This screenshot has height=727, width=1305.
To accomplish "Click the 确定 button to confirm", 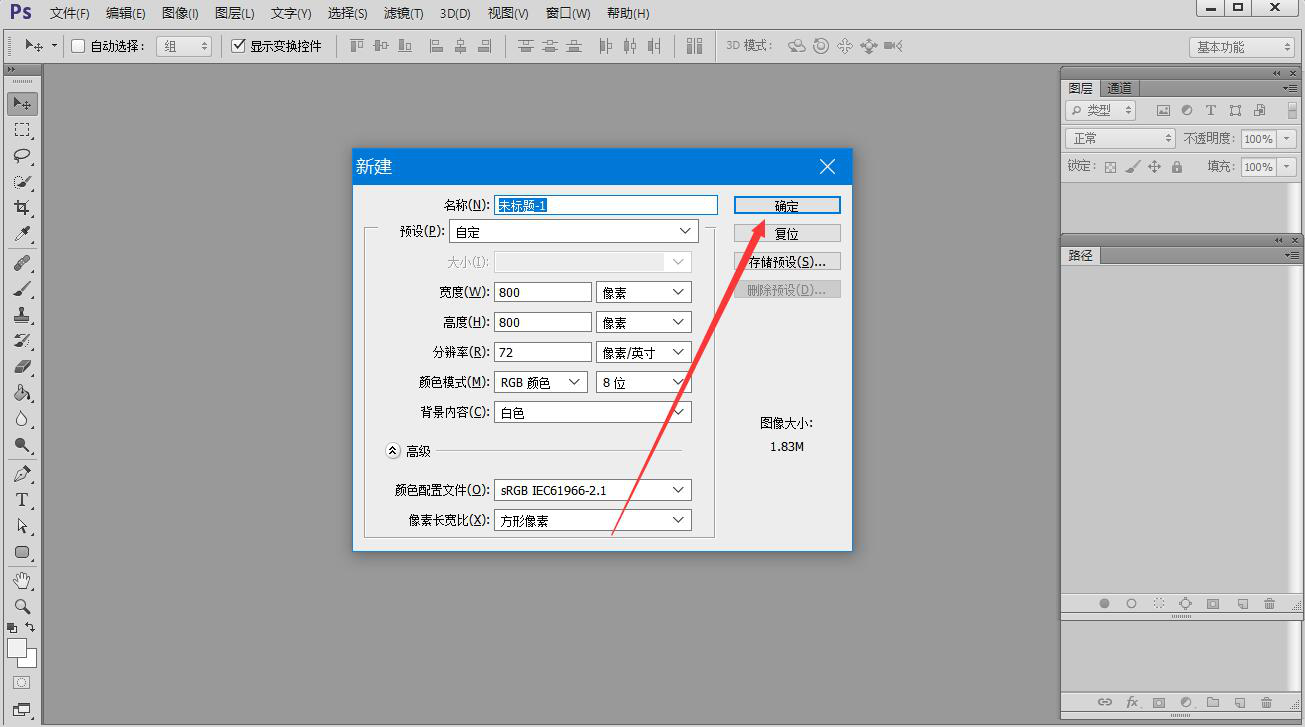I will [x=787, y=205].
